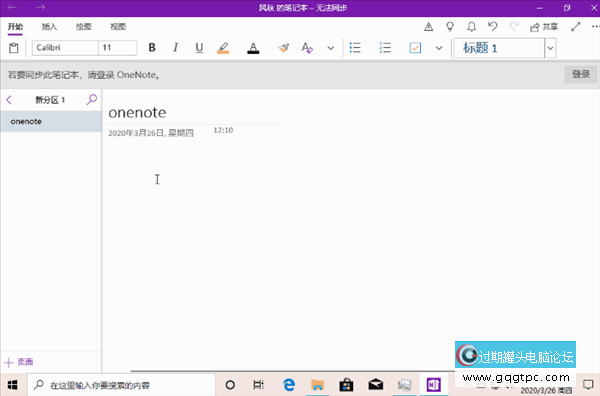This screenshot has width=600, height=396.
Task: Open the Photos app on the taskbar
Action: click(404, 385)
